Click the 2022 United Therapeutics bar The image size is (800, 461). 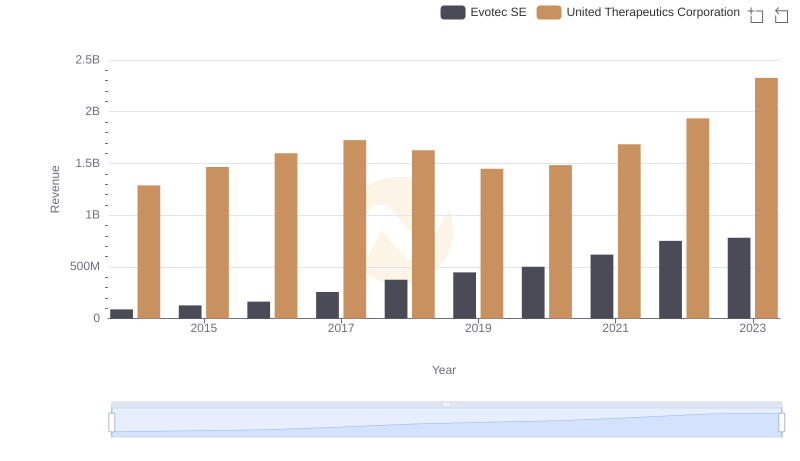tap(697, 219)
